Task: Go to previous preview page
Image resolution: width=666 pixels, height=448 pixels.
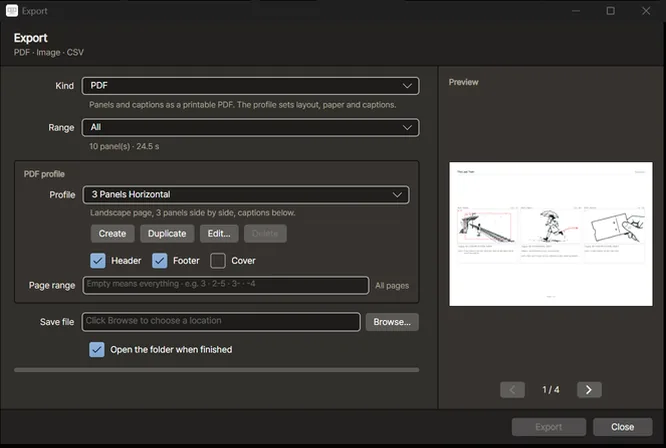Action: tap(512, 390)
